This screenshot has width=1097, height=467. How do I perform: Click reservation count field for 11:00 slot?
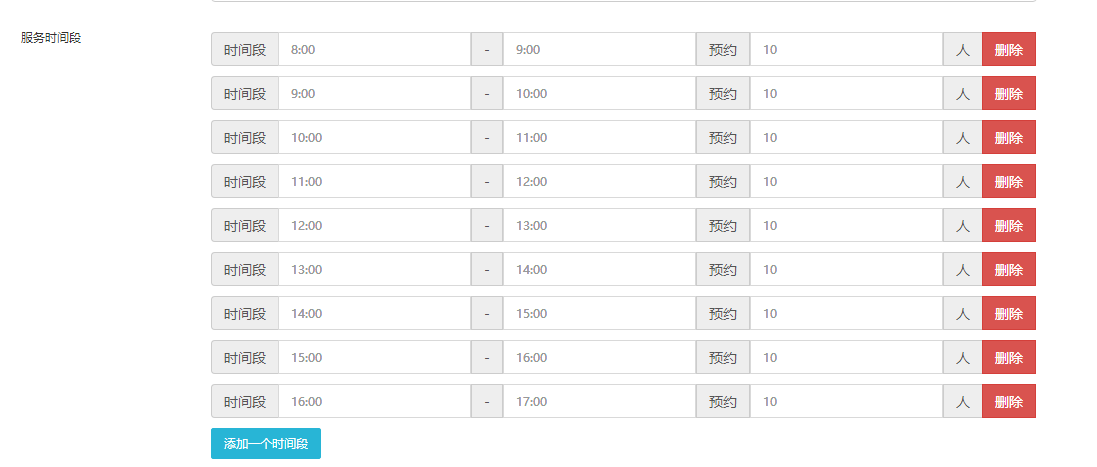845,181
